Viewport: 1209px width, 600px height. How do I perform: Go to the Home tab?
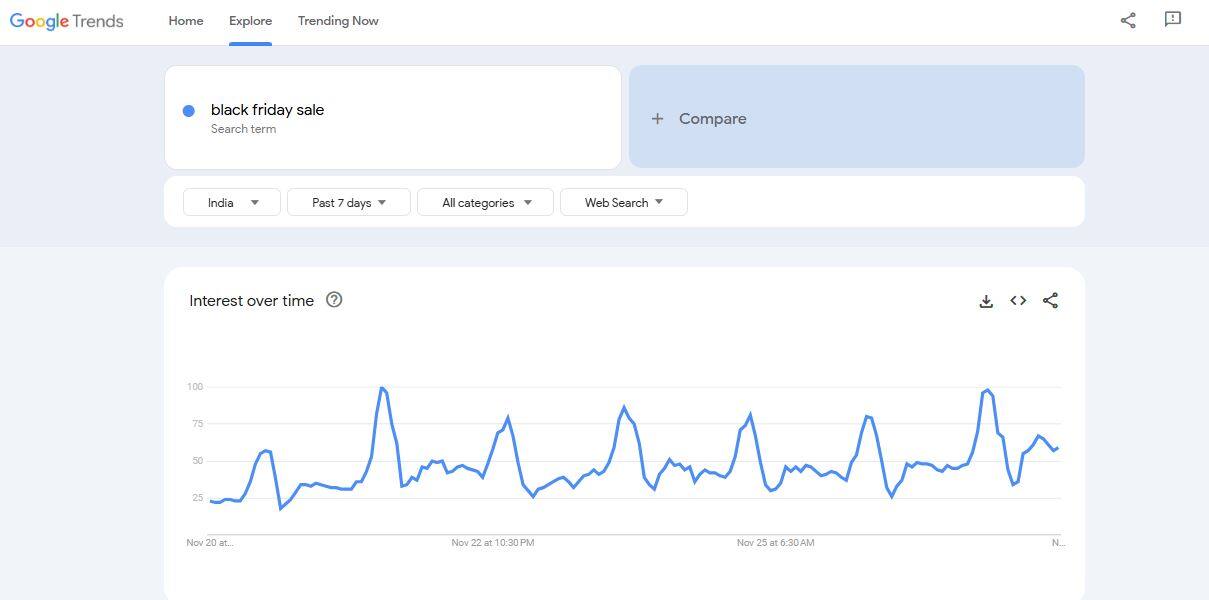pos(186,21)
